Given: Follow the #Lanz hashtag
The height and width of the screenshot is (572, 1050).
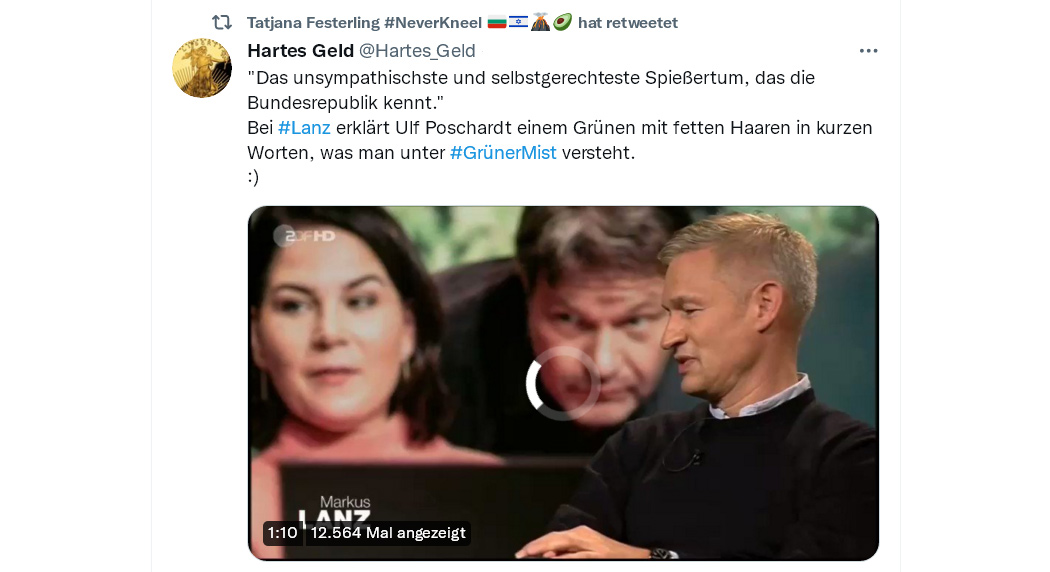Looking at the screenshot, I should [x=304, y=128].
